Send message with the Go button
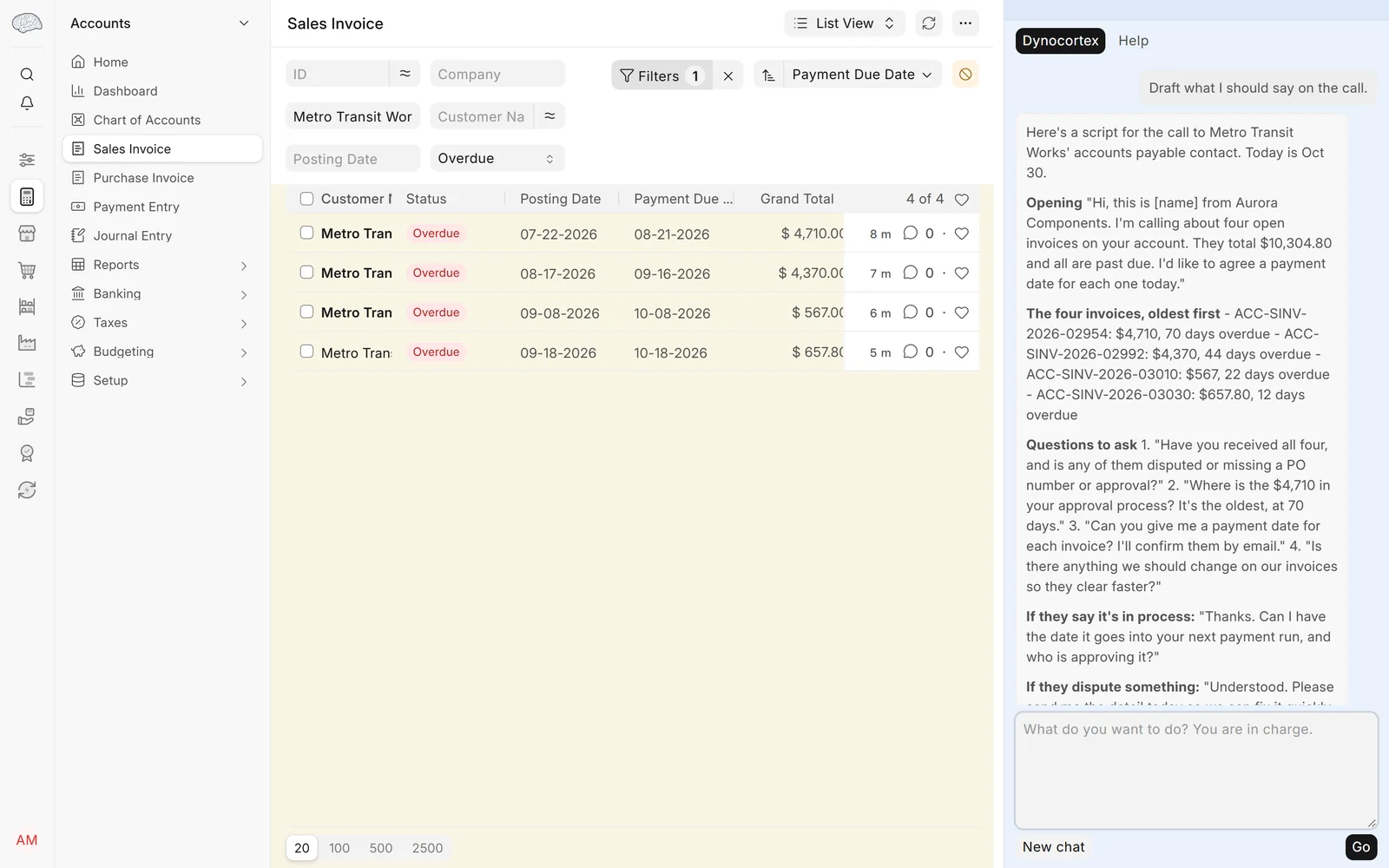Image resolution: width=1389 pixels, height=868 pixels. pos(1360,847)
